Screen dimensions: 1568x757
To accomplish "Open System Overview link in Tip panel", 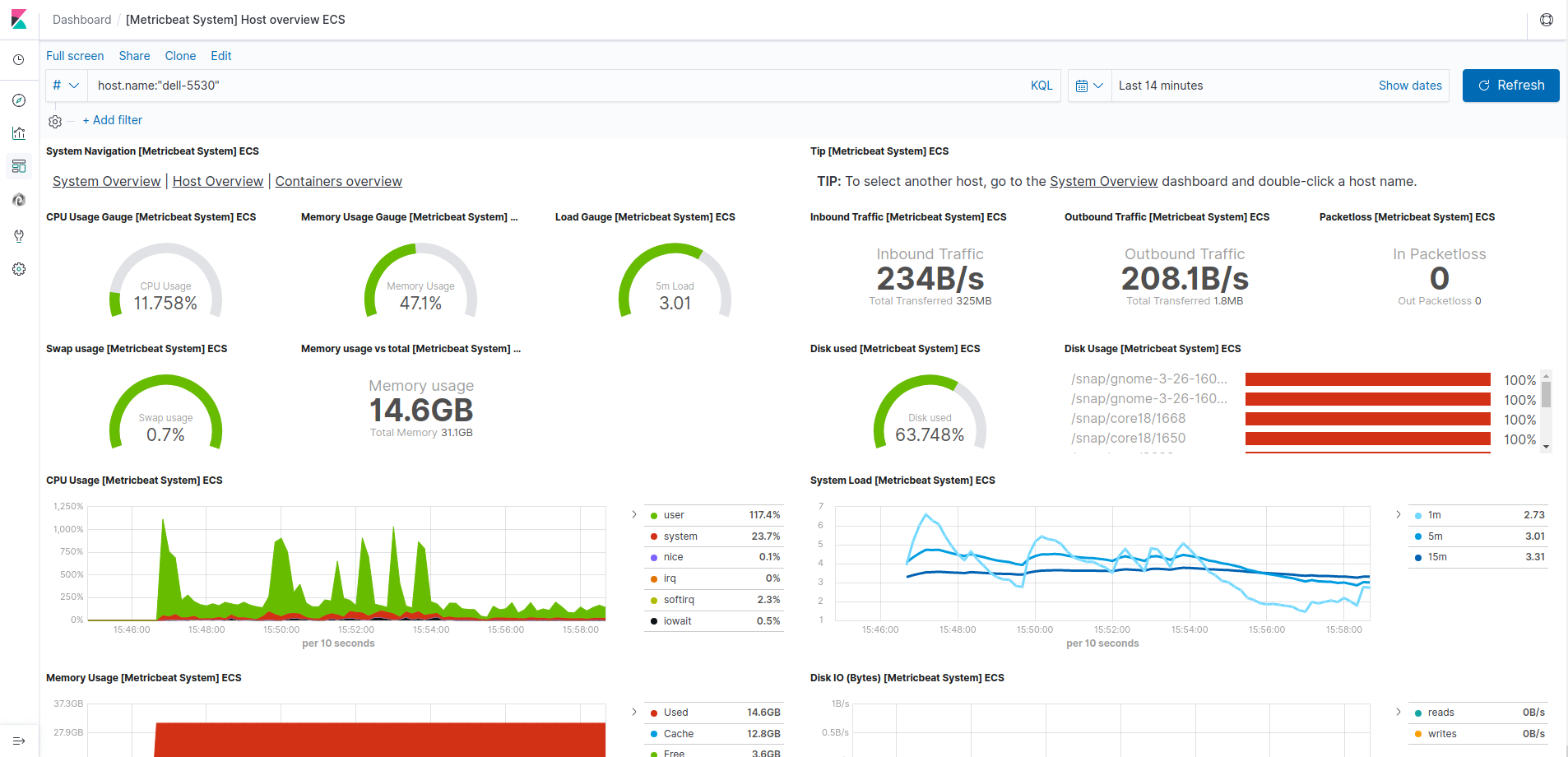I will tap(1104, 181).
